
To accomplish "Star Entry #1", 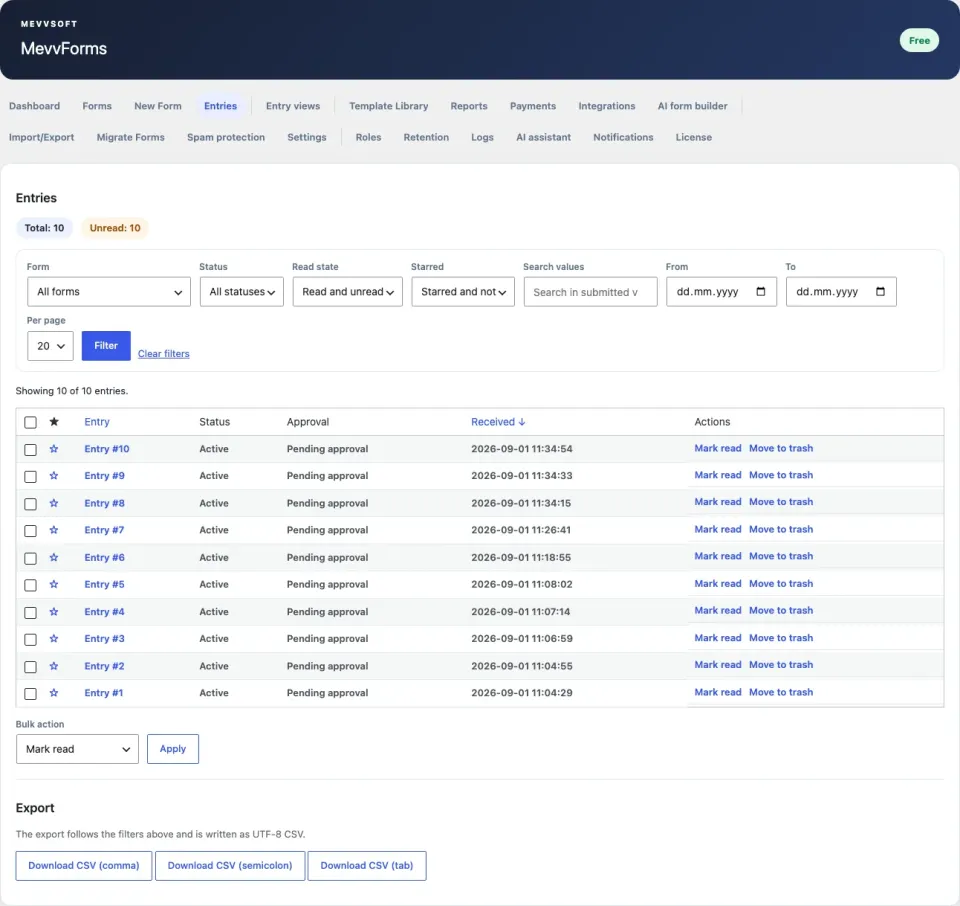I will pos(54,693).
